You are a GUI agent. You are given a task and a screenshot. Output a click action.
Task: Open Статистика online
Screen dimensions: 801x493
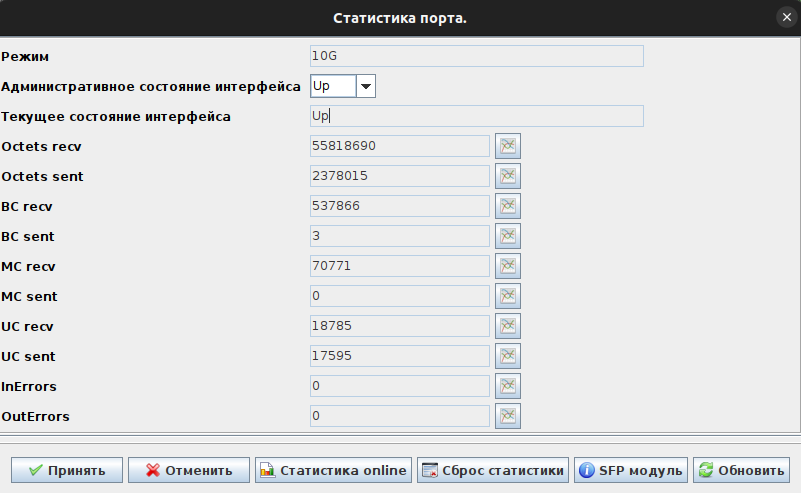[x=333, y=470]
